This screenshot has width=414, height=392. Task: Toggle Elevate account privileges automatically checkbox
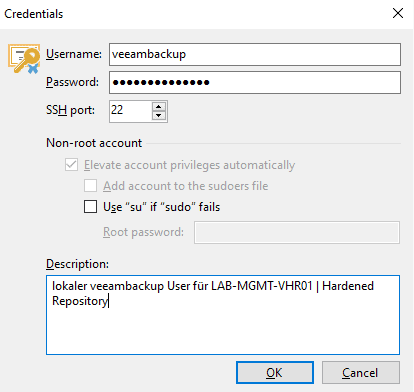[x=71, y=165]
